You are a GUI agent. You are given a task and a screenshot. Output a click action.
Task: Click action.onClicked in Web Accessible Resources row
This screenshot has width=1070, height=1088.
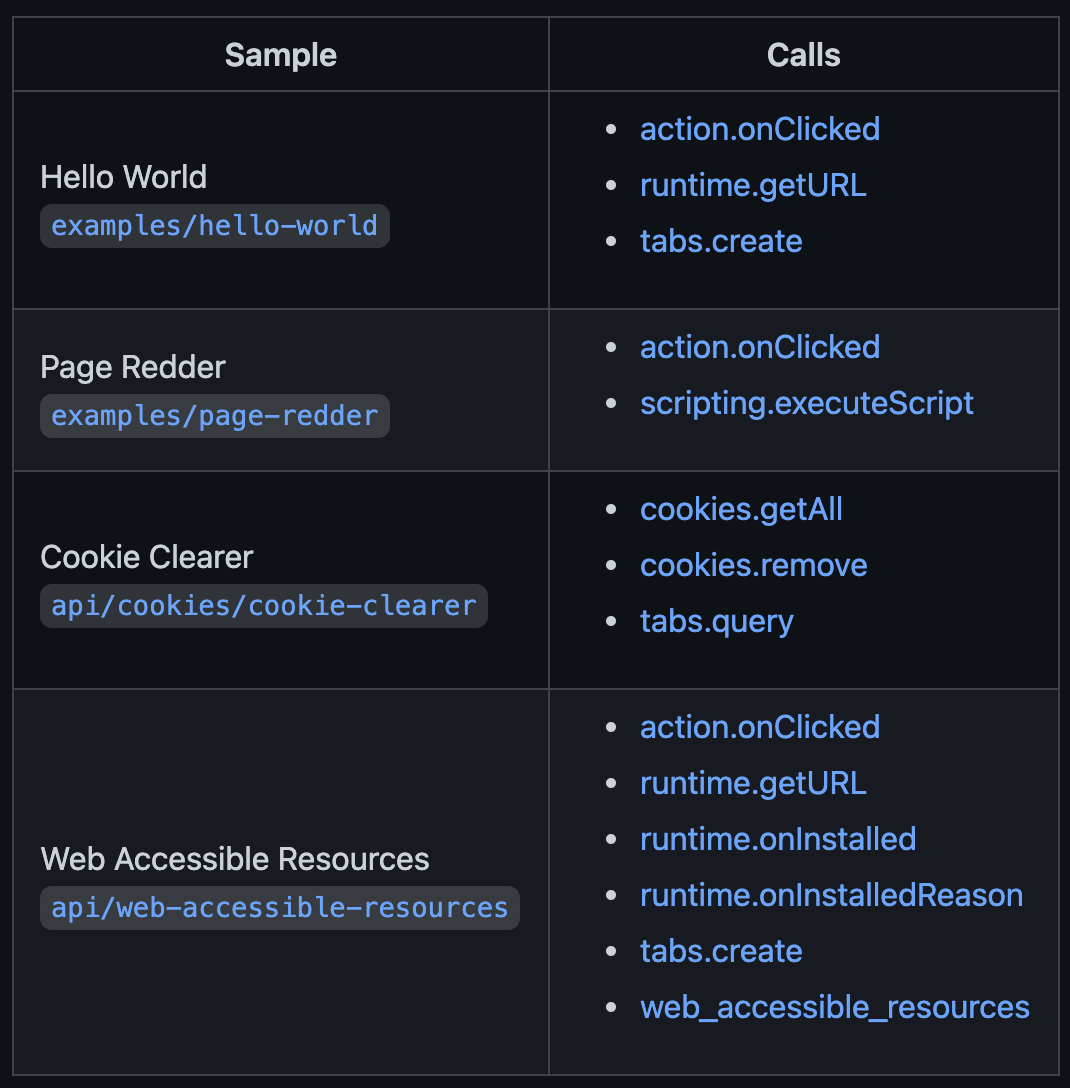point(760,727)
